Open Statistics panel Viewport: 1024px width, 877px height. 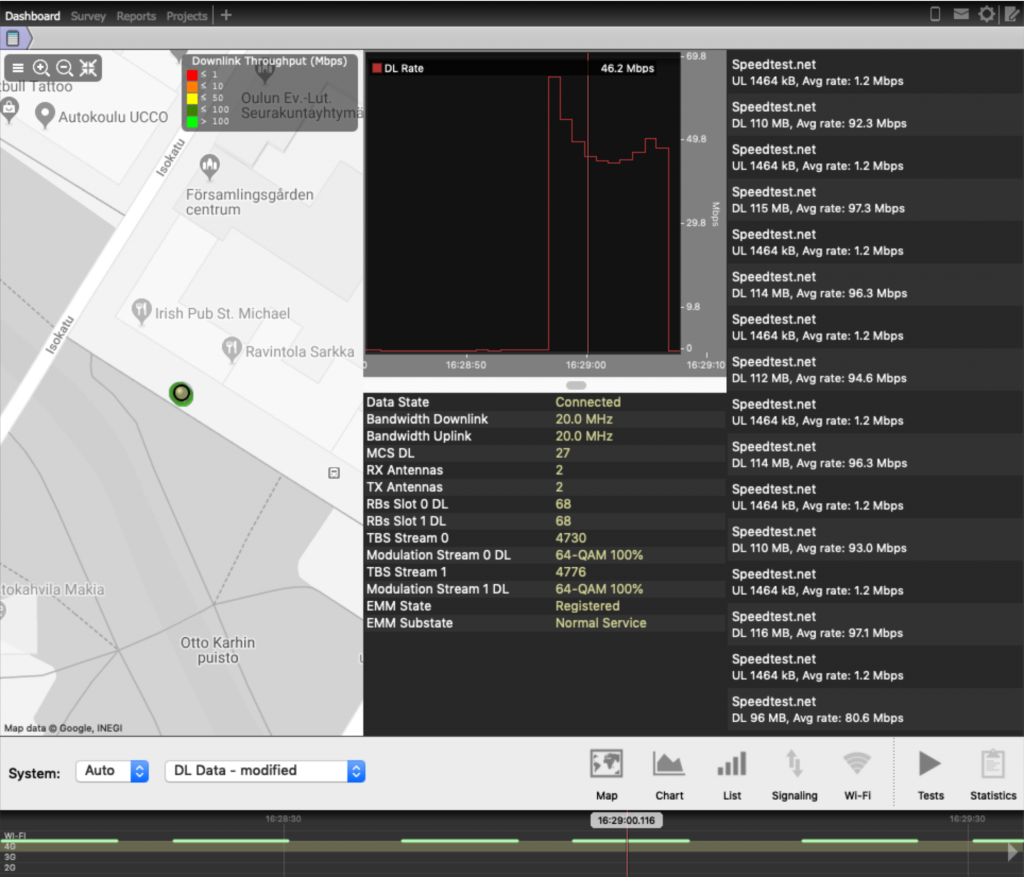993,775
